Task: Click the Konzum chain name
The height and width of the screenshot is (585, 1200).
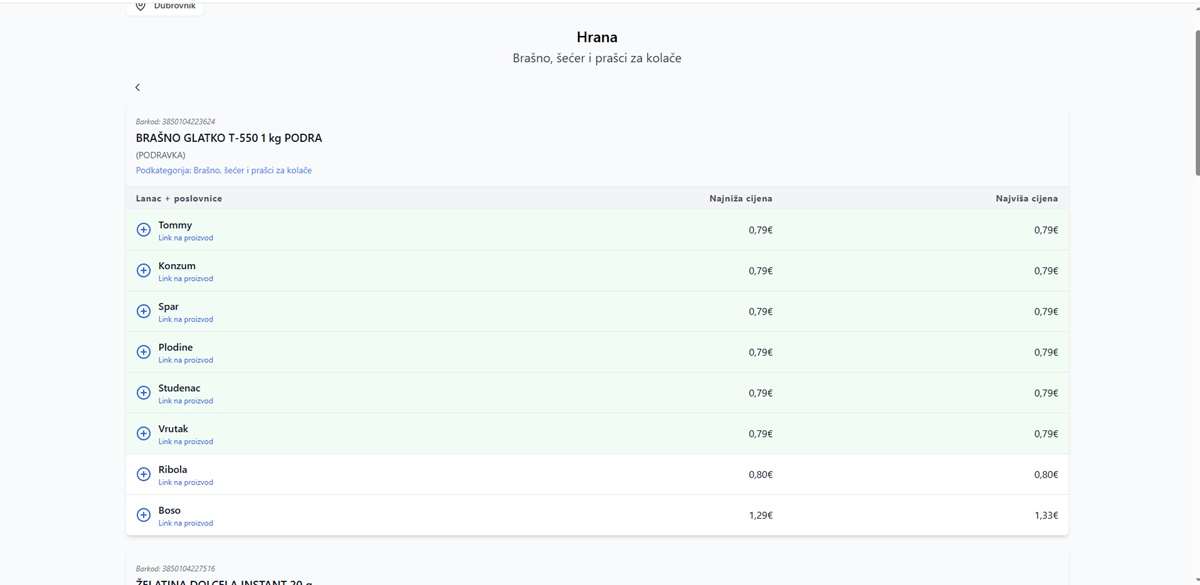Action: (x=177, y=266)
